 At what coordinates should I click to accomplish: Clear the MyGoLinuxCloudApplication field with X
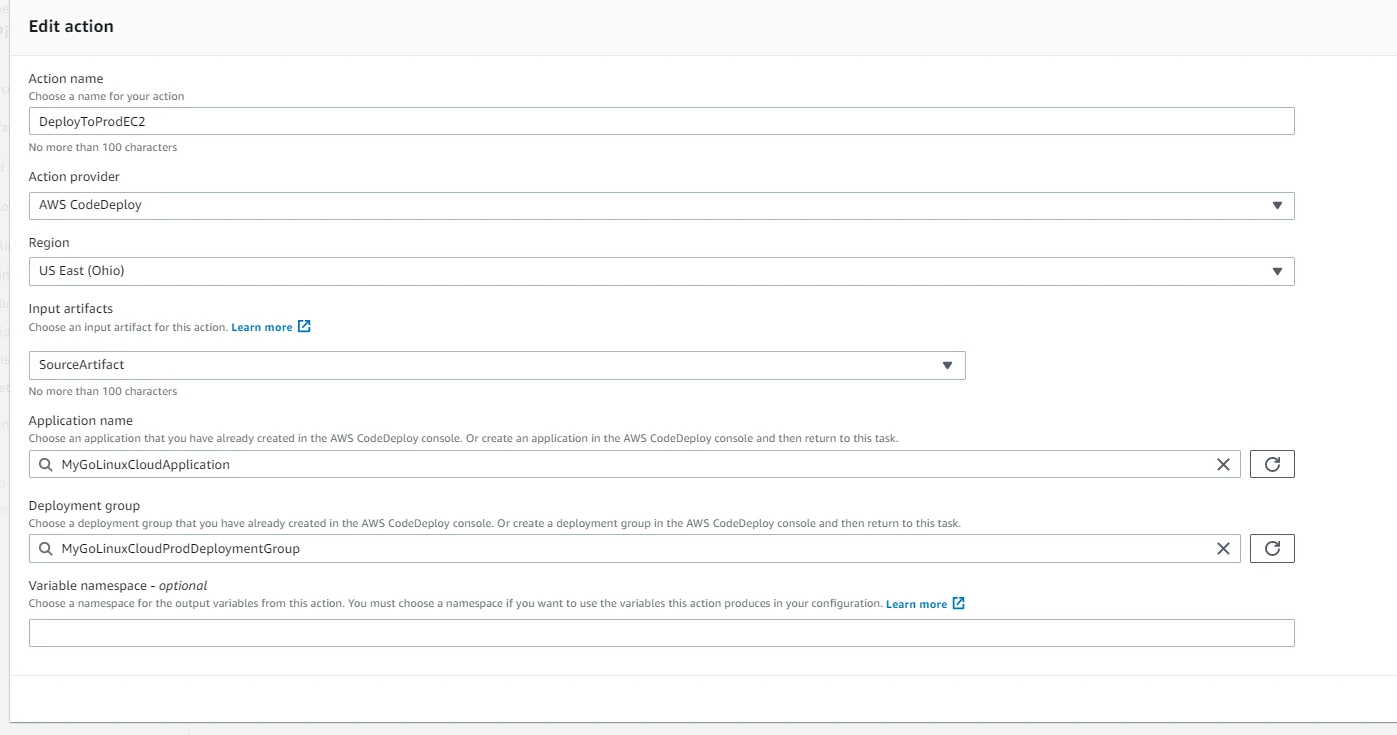1223,464
